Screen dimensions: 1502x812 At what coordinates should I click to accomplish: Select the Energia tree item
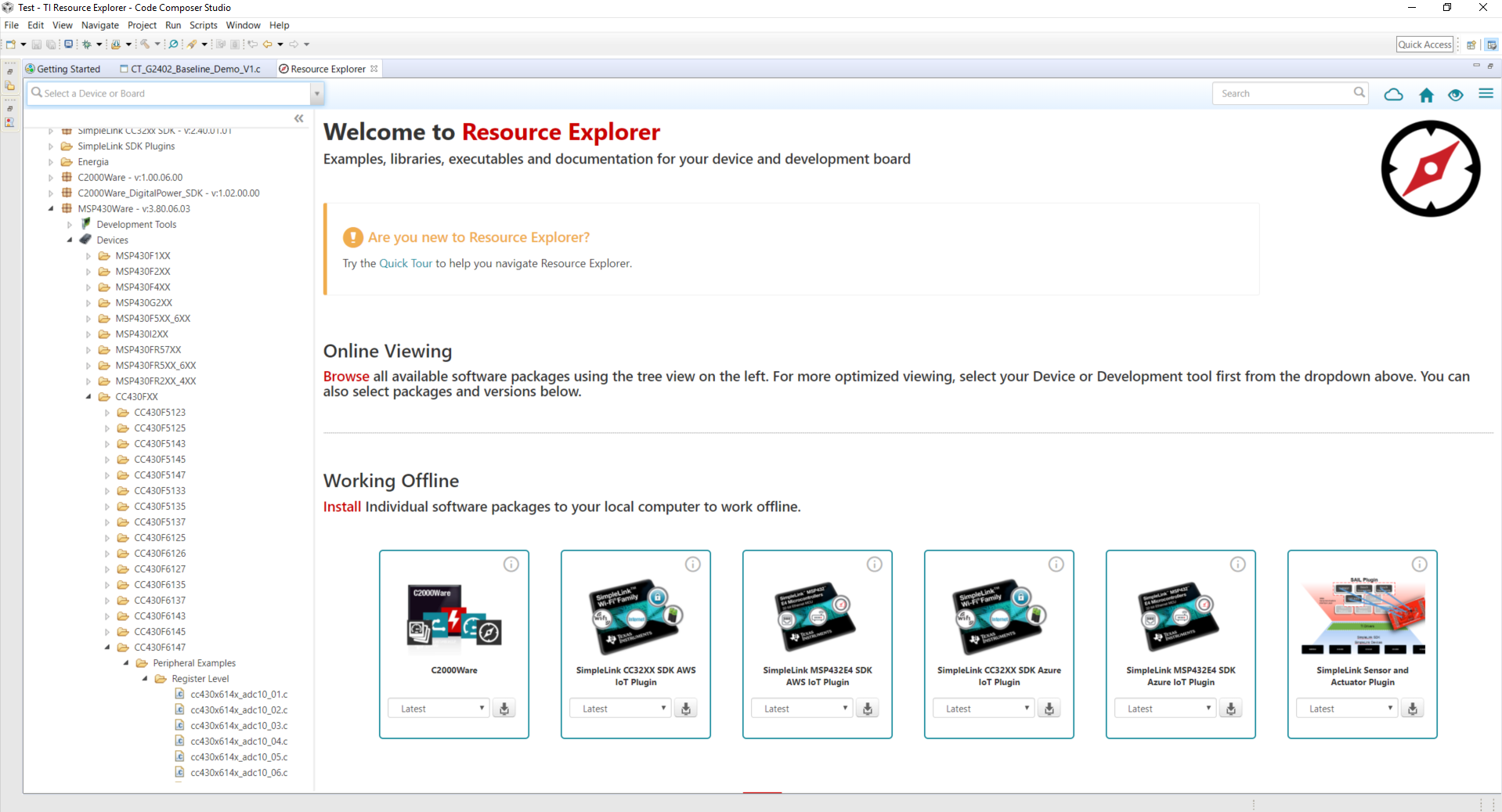93,162
